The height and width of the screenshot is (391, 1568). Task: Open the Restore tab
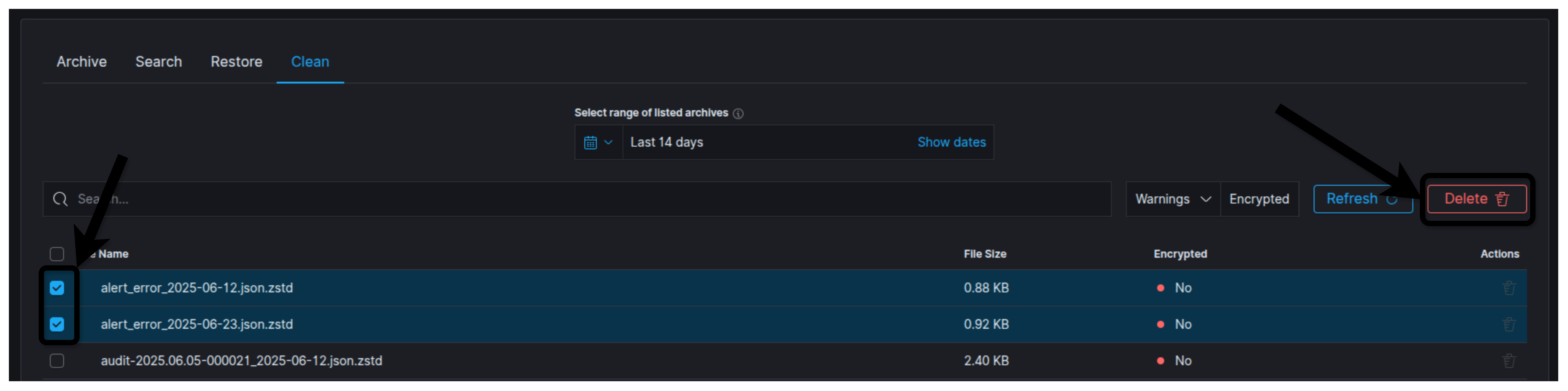coord(236,61)
